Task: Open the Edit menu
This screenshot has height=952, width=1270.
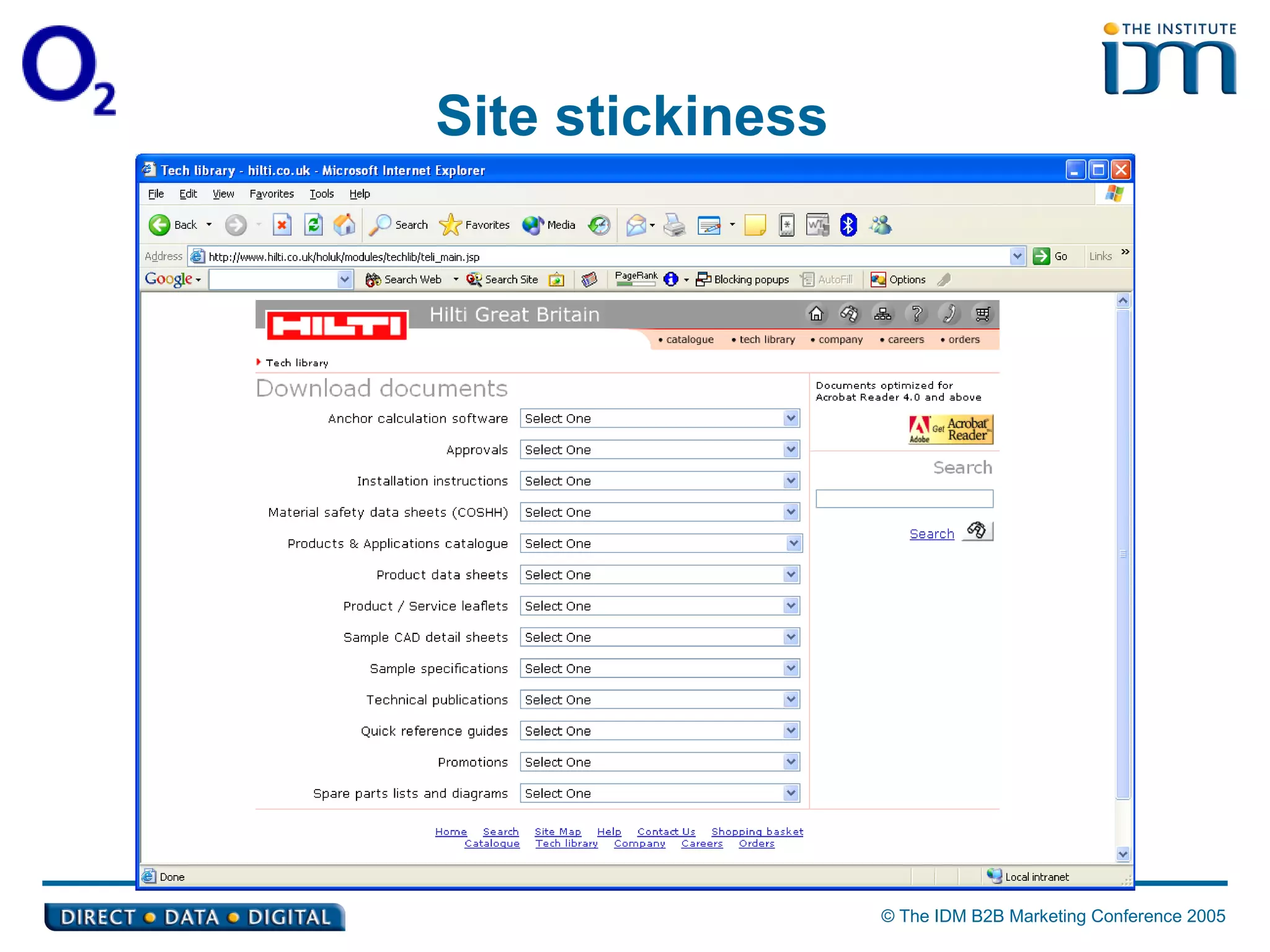Action: [188, 194]
